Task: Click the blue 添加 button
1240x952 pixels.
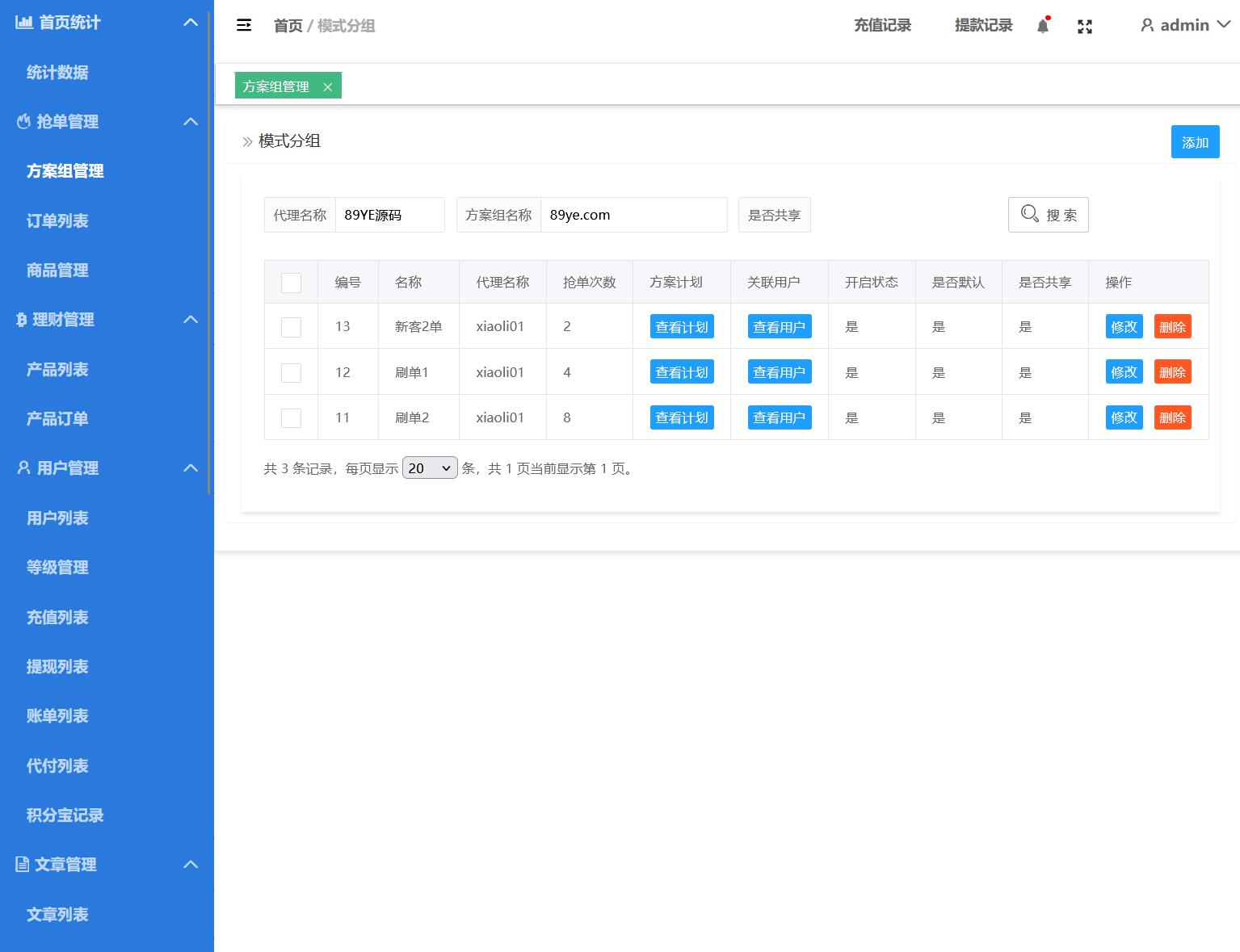Action: (1196, 142)
